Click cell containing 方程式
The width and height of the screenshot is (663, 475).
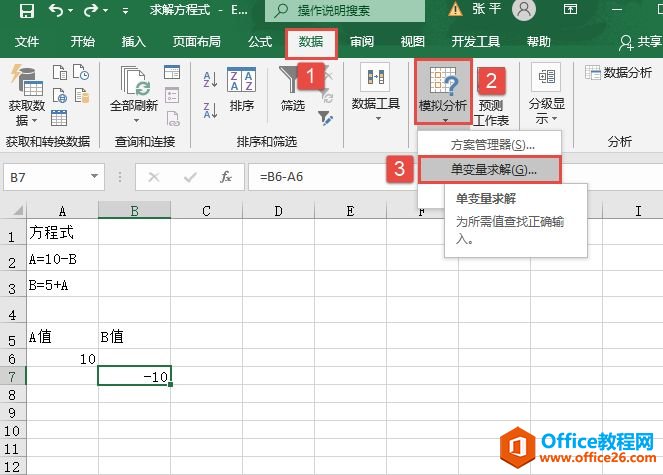[62, 232]
